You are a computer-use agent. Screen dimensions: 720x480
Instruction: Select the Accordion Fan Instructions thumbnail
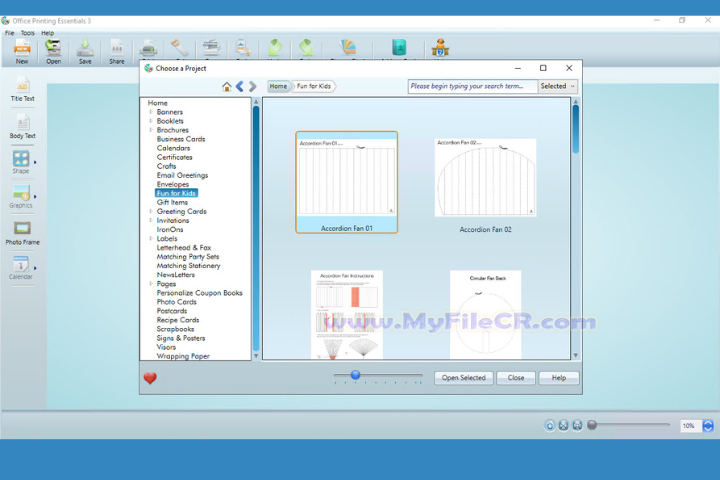[347, 315]
